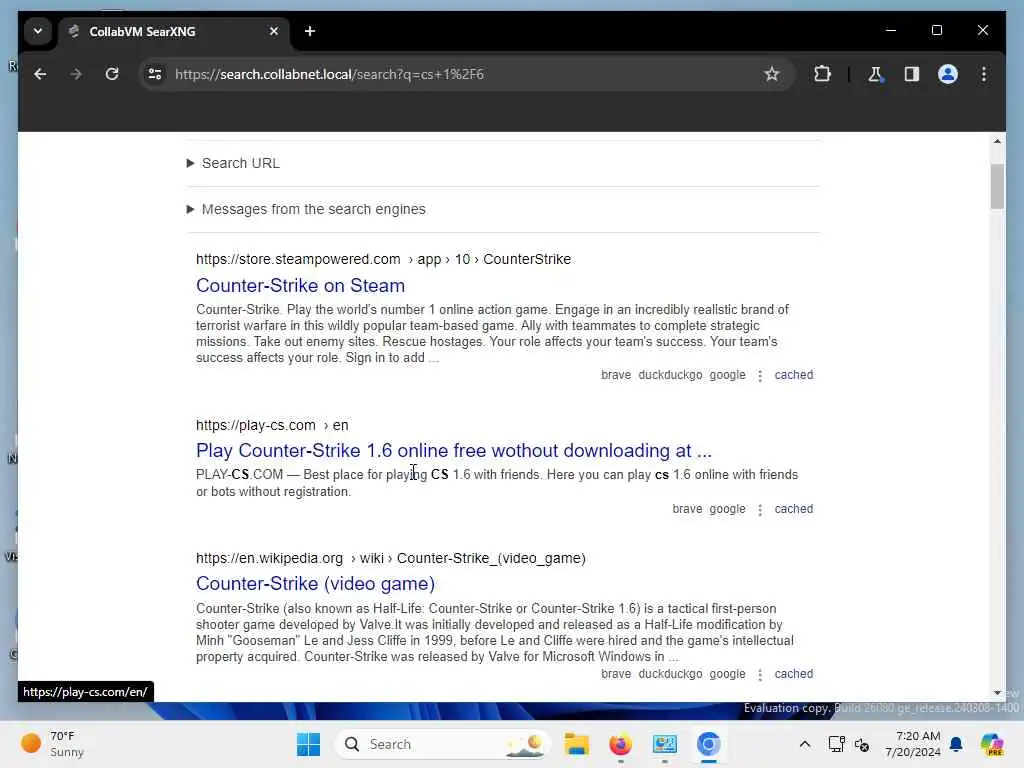This screenshot has width=1024, height=768.
Task: Click the en.wikipedia.org URL text
Action: [391, 558]
